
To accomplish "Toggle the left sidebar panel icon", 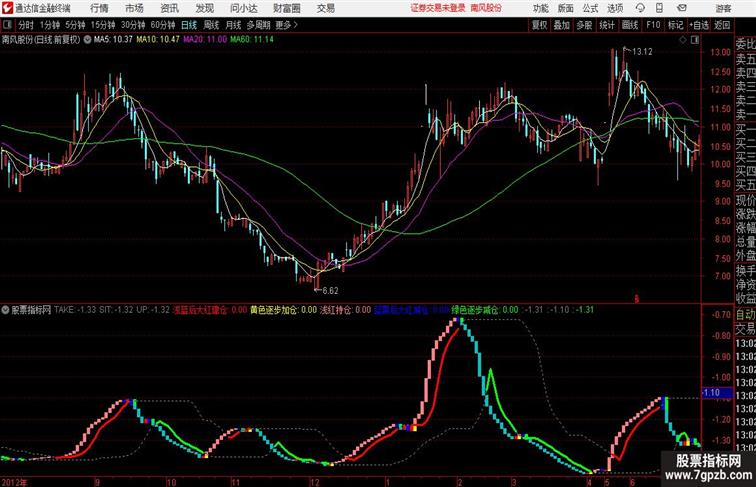I will (7, 25).
